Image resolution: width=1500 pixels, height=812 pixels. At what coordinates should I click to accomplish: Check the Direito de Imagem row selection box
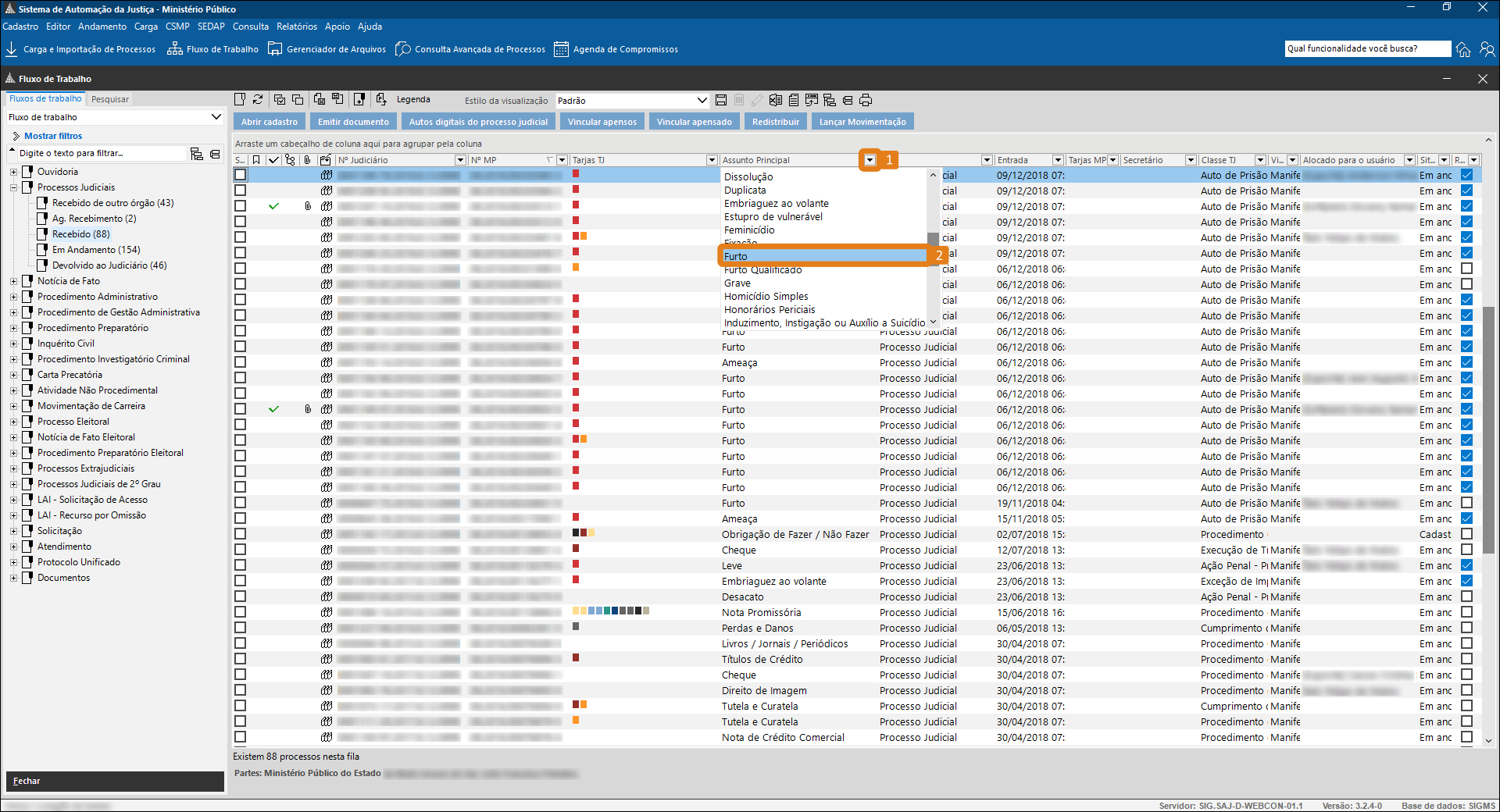pyautogui.click(x=240, y=690)
